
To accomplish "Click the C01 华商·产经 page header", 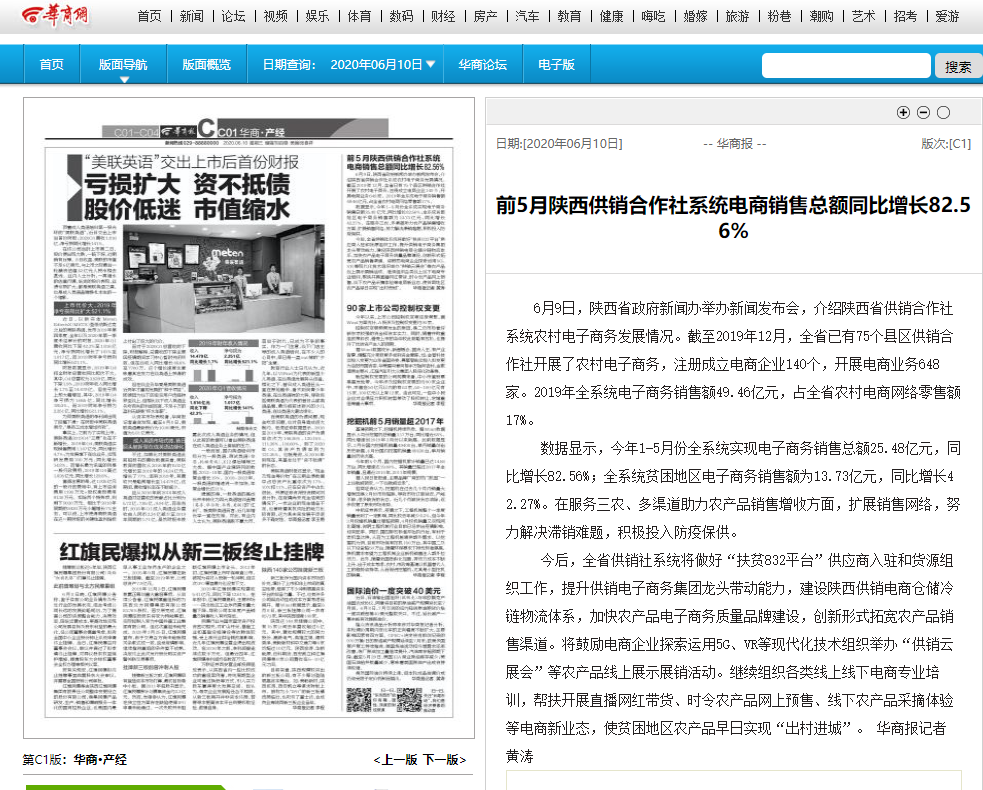I will tap(251, 132).
